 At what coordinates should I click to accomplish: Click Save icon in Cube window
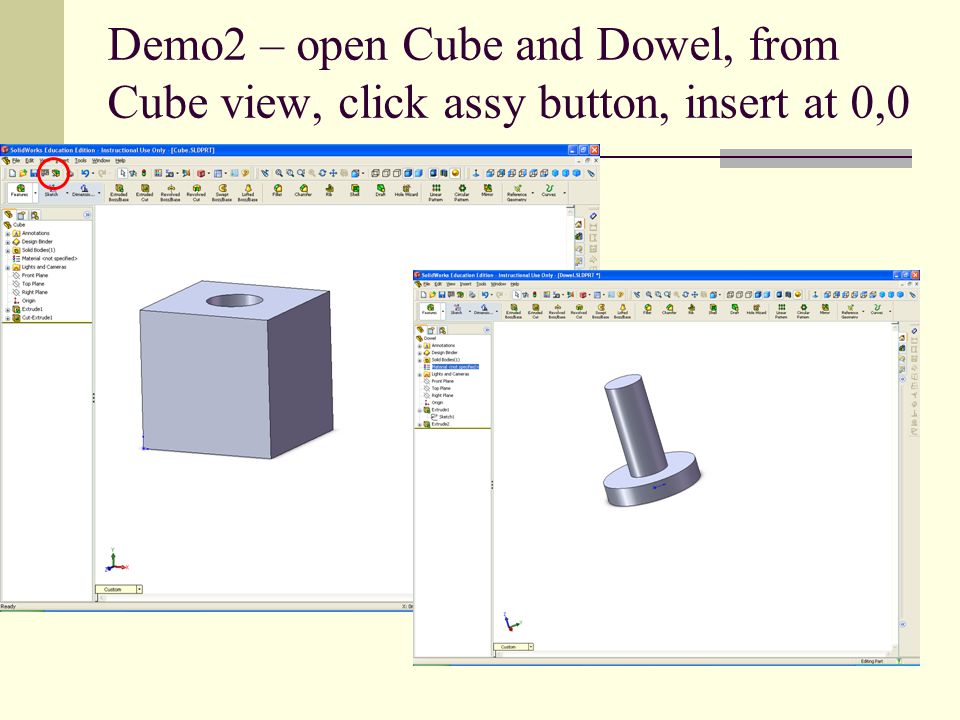point(34,173)
